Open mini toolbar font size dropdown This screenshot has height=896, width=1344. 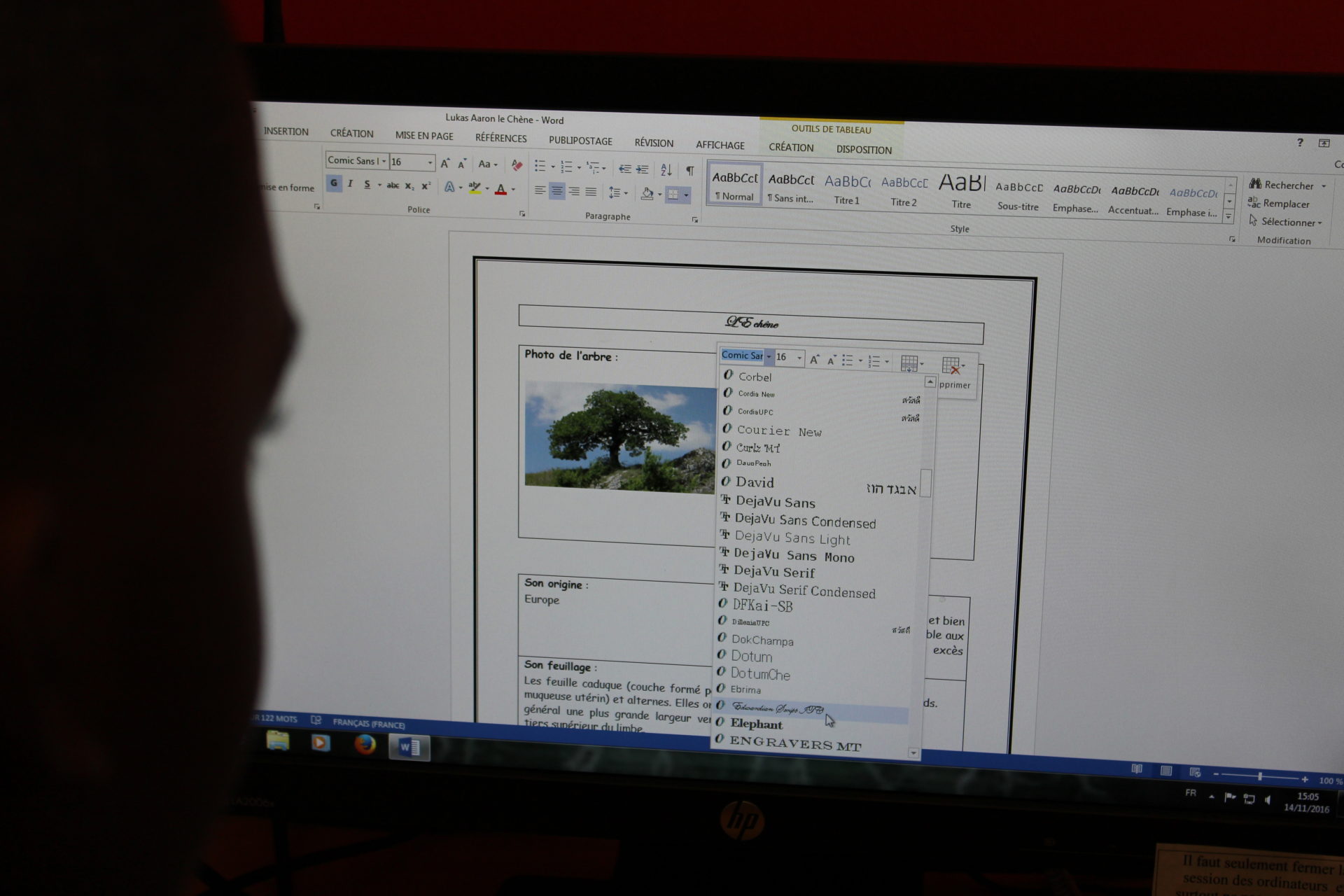[x=799, y=358]
